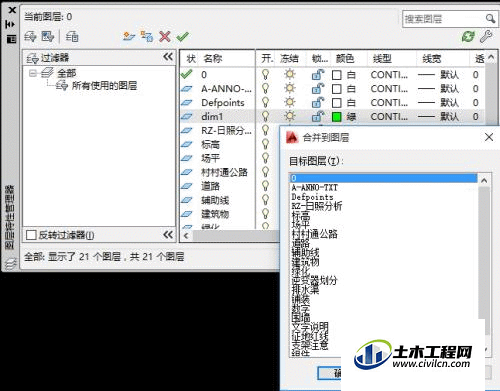
Task: Toggle the on/off bulb for layer 0
Action: (265, 74)
